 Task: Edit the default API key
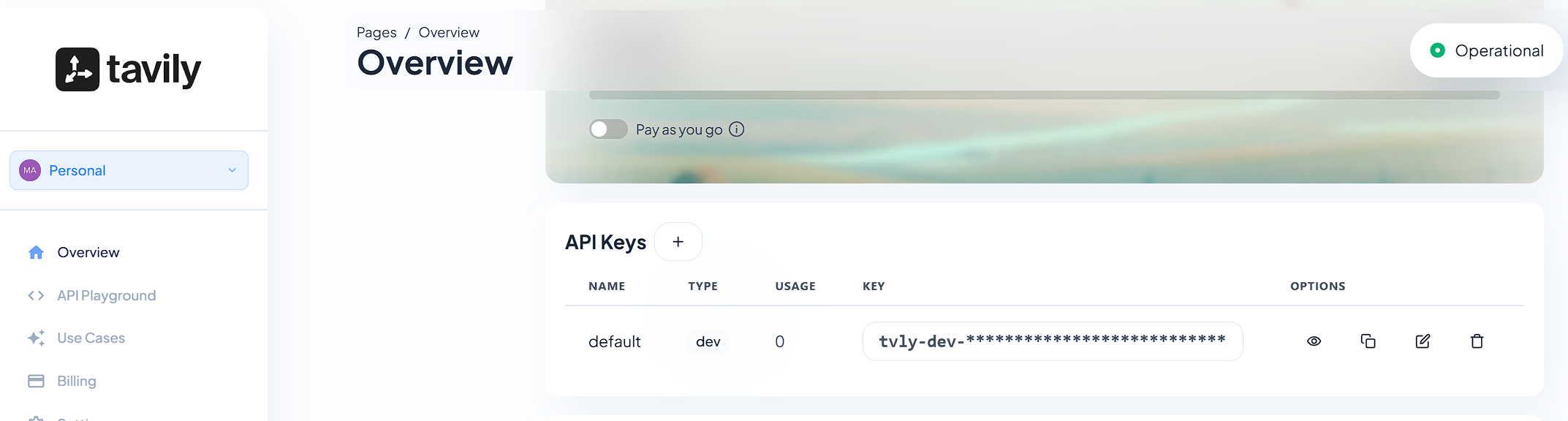(x=1423, y=341)
